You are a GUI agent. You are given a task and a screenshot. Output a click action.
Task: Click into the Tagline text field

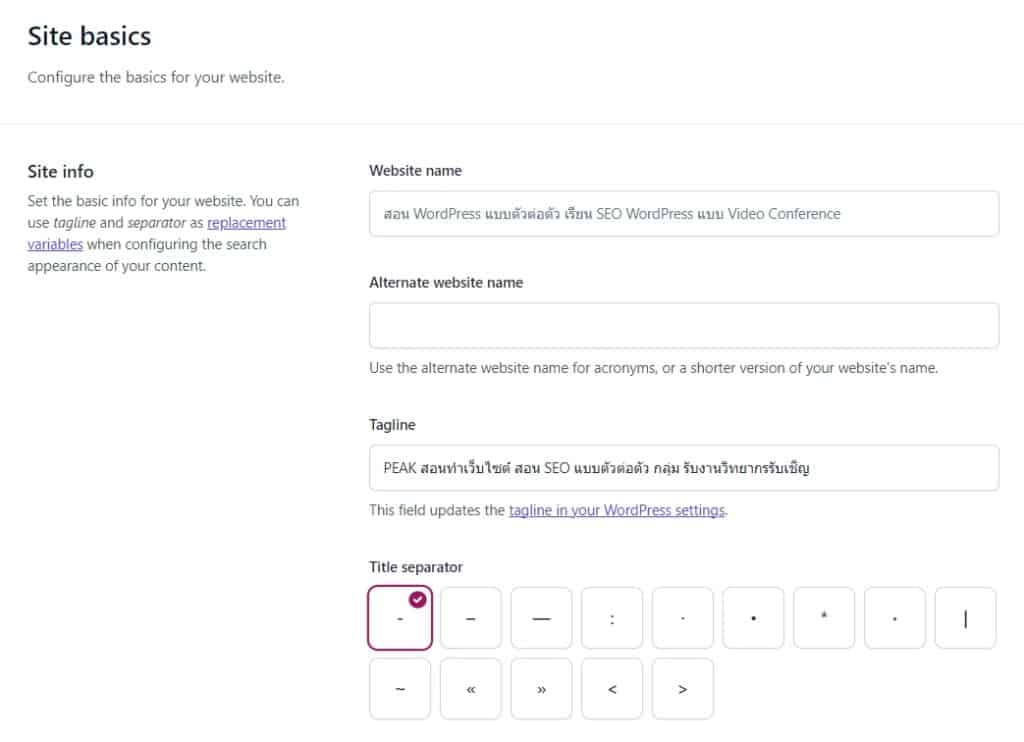click(x=684, y=468)
